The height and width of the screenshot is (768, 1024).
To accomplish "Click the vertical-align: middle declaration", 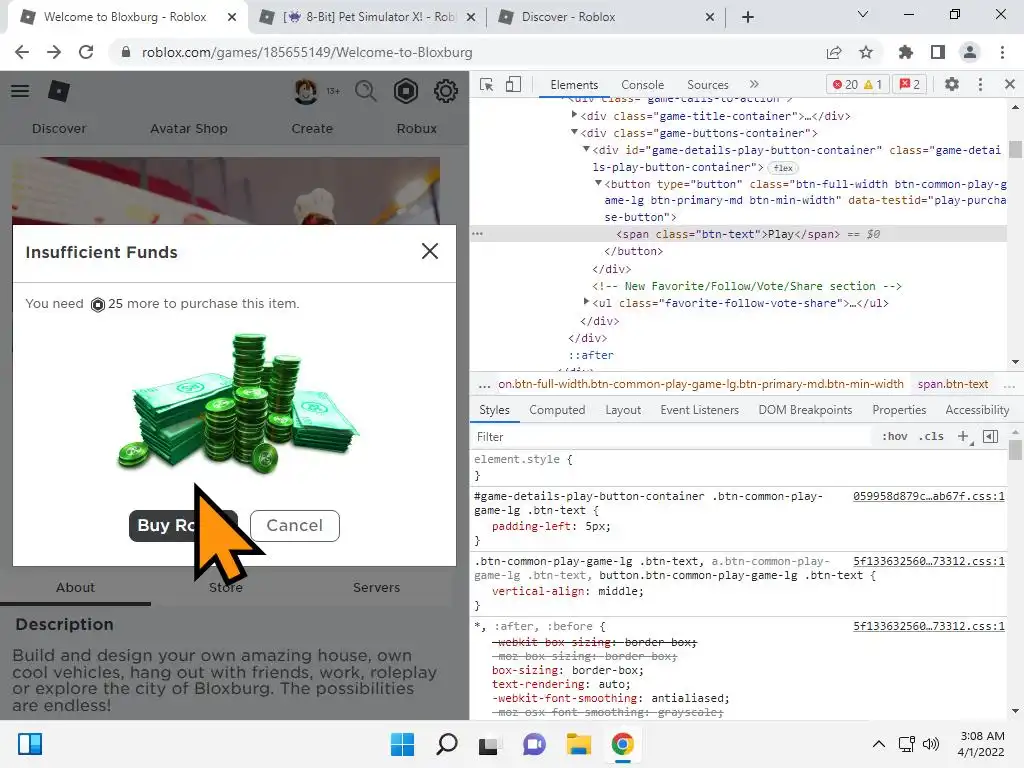I will click(x=568, y=591).
